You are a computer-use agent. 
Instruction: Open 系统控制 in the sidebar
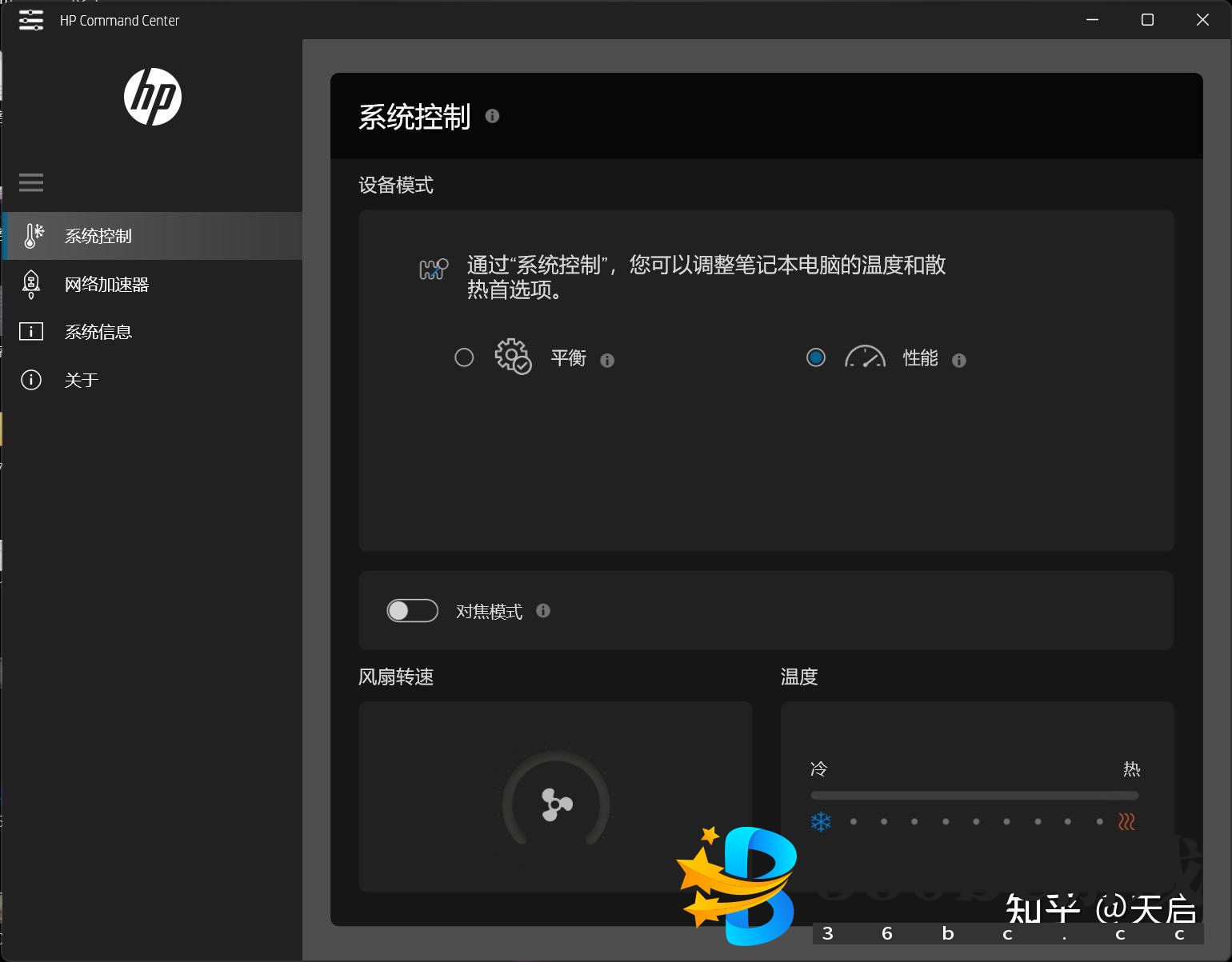coord(98,236)
